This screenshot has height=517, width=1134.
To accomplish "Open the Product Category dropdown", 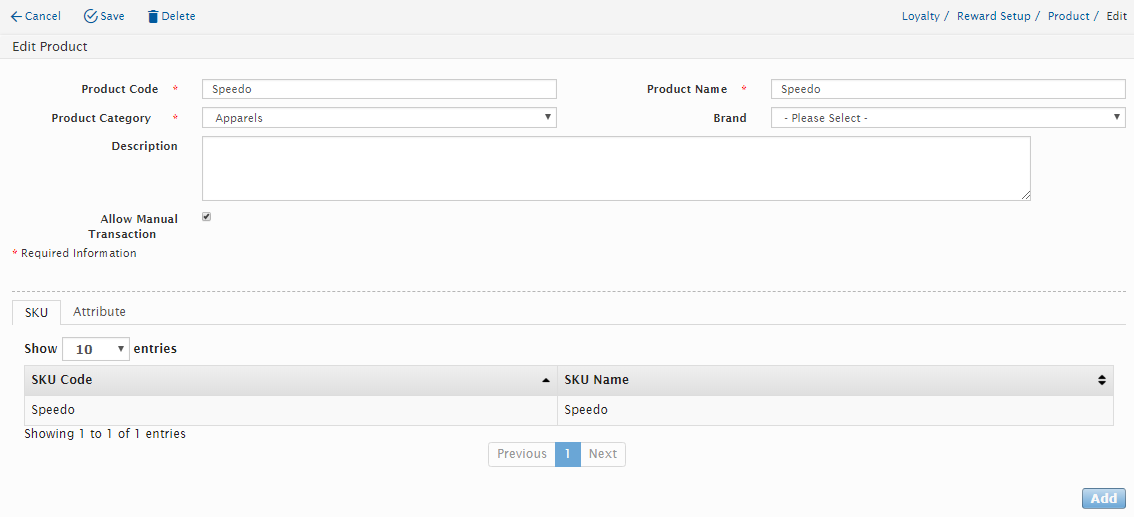I will tap(379, 118).
